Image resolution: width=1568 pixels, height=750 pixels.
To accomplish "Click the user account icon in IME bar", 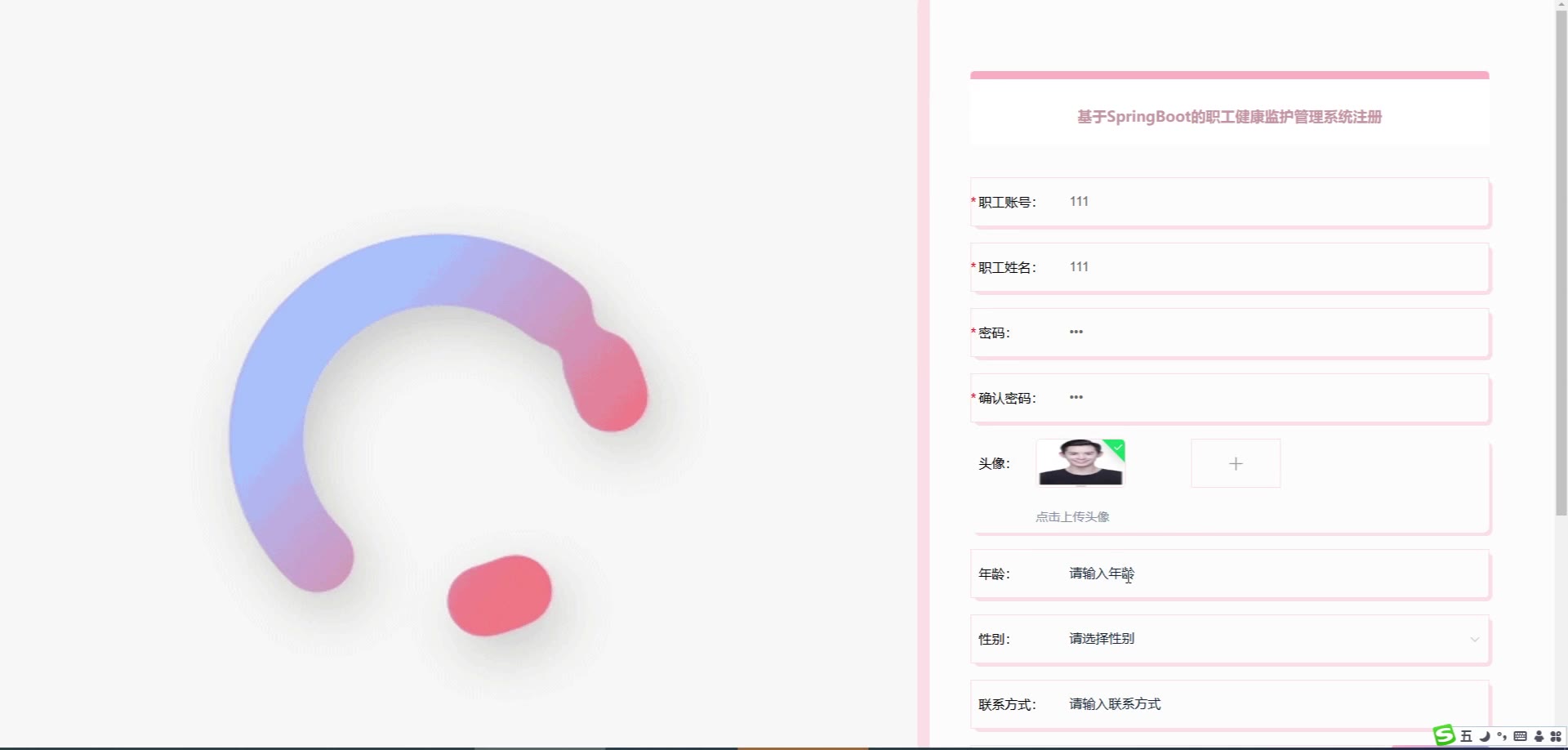I will (1539, 736).
